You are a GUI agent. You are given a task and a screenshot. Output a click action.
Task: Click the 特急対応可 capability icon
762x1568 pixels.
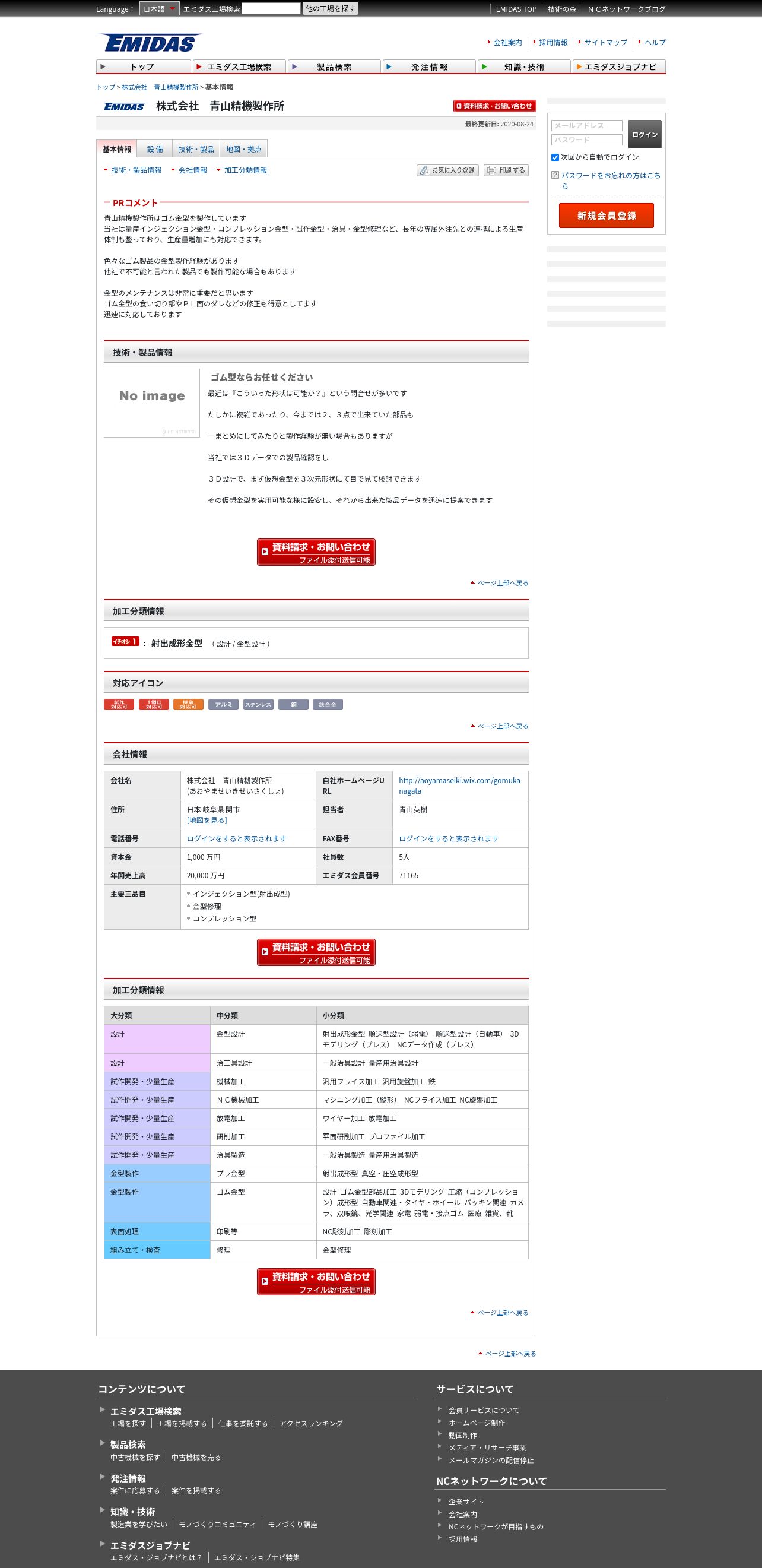tap(189, 704)
